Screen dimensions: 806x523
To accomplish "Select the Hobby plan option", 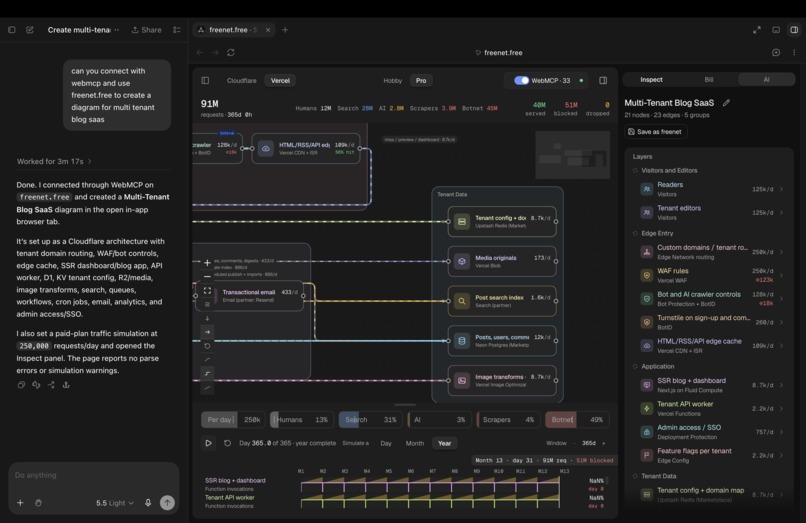I will (392, 80).
